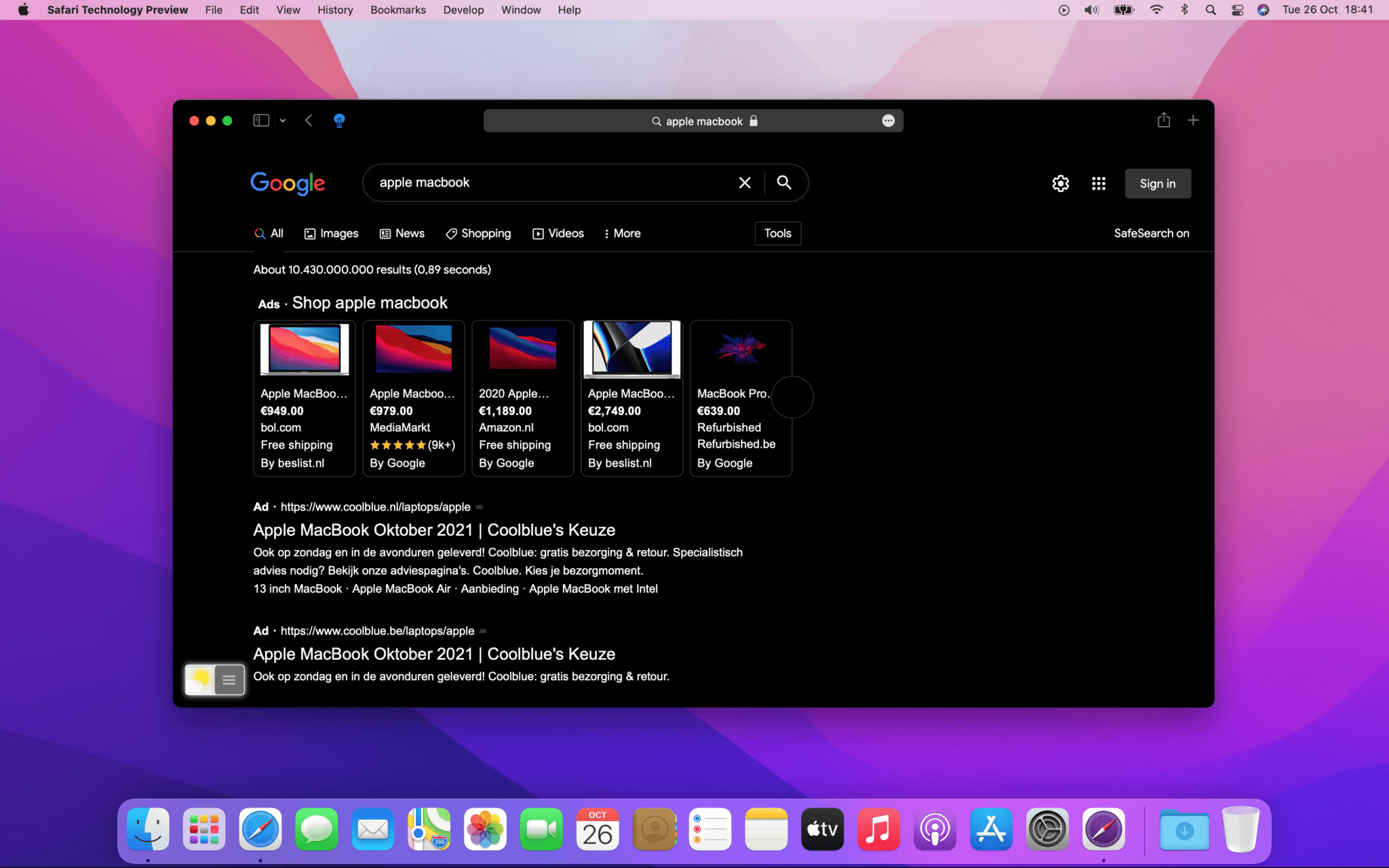Click the Coolblue MacBook Oktober 2021 ad link

(434, 530)
